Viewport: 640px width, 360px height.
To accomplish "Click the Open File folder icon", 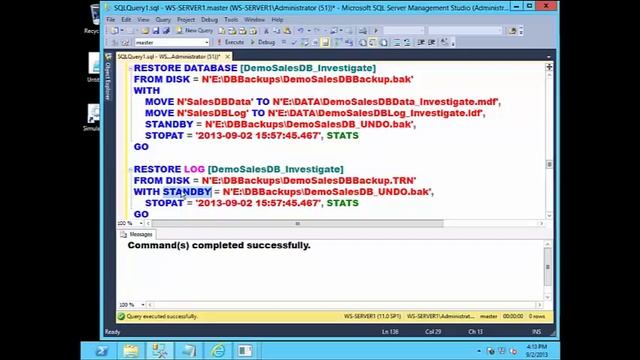I will (x=145, y=31).
